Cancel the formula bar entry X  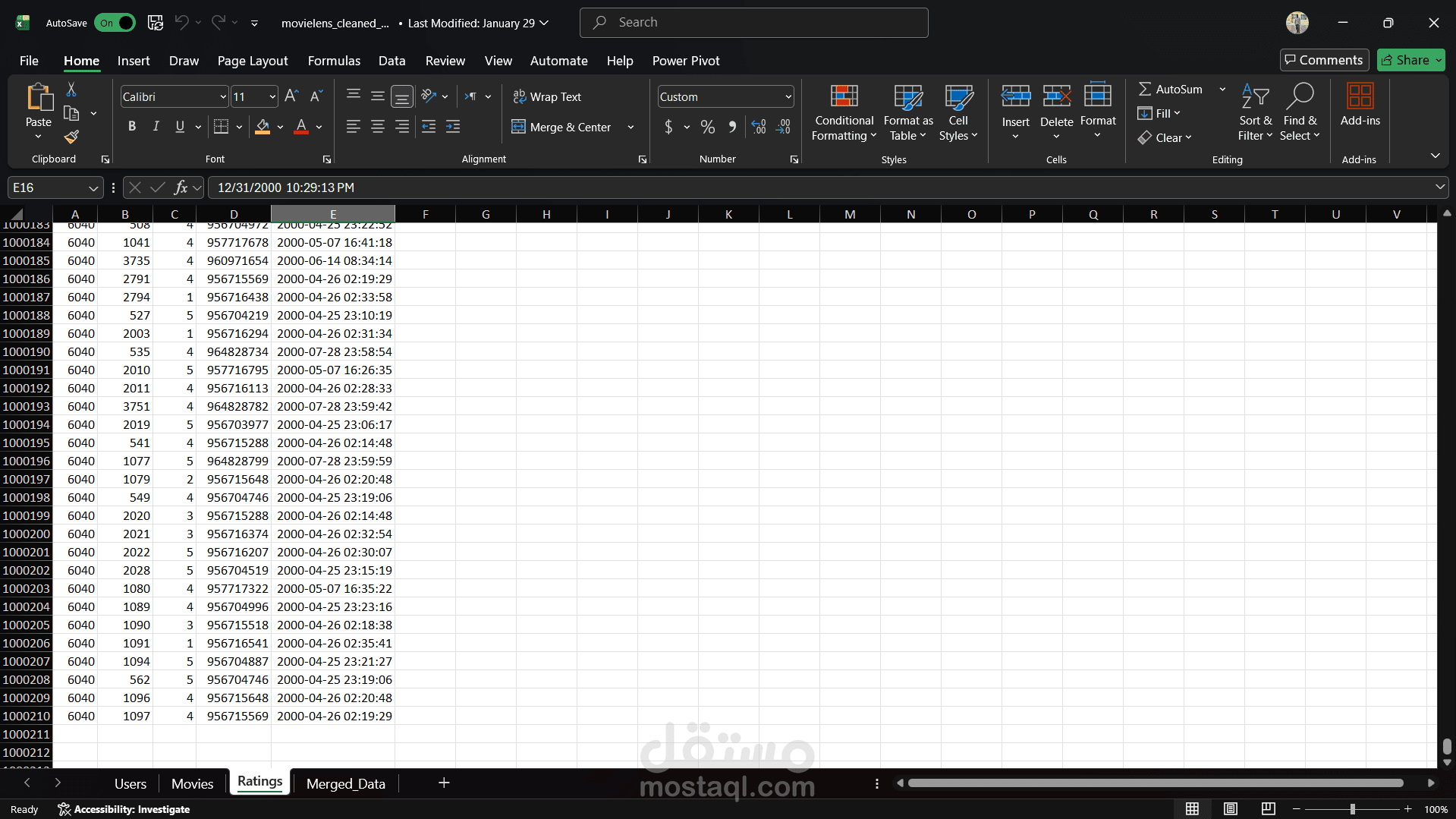pos(135,187)
